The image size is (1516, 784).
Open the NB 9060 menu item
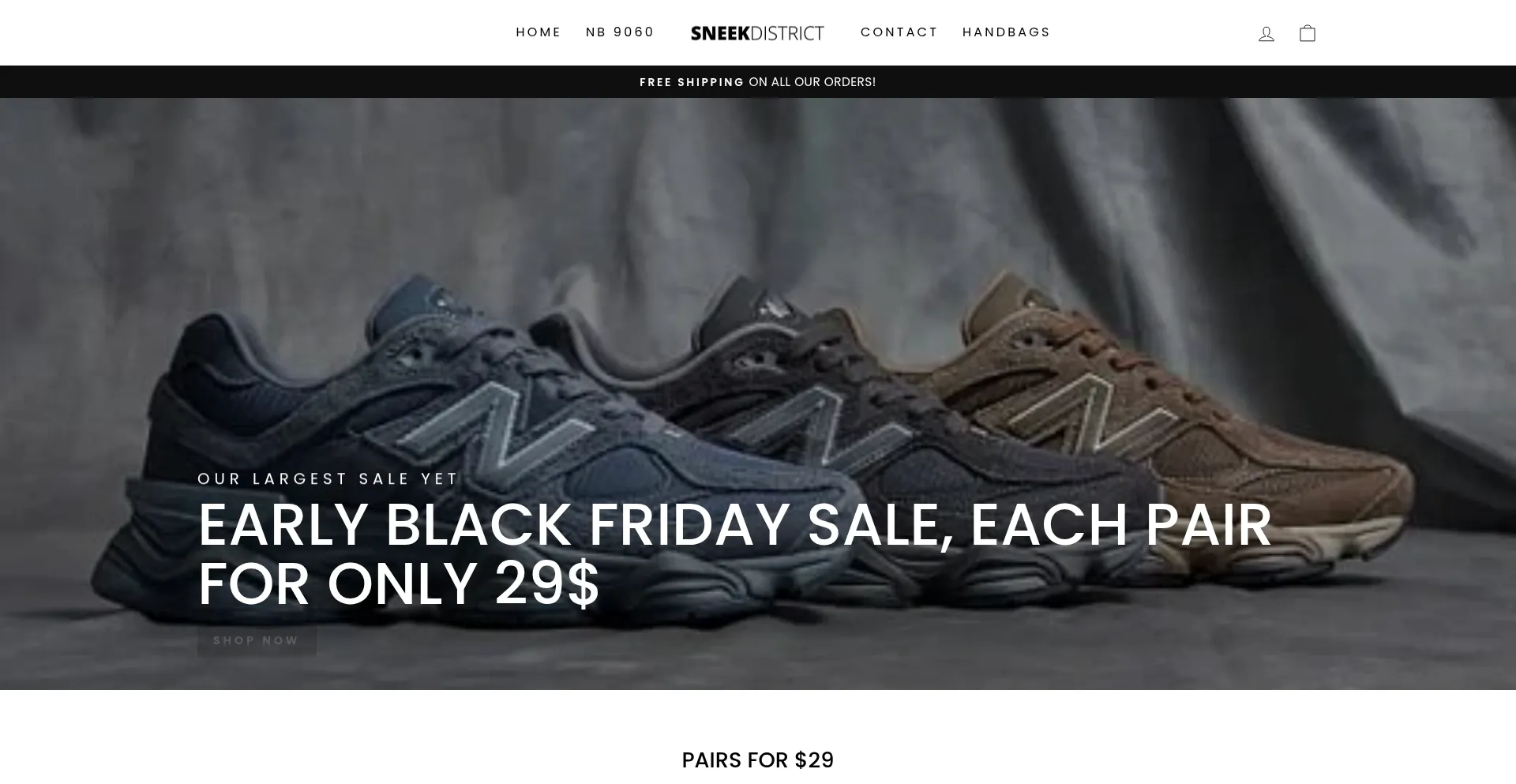pos(620,32)
